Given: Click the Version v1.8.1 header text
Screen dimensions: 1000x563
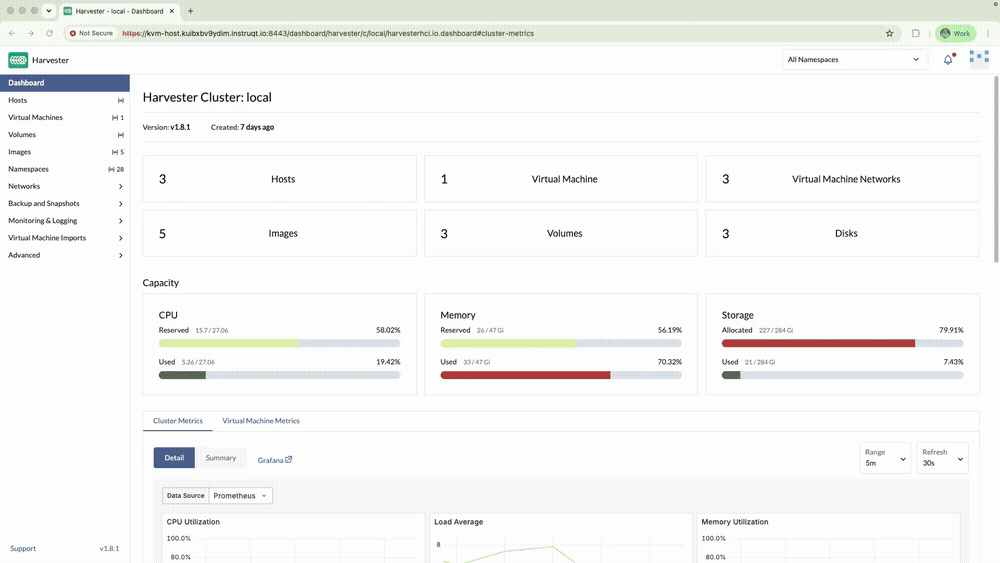Looking at the screenshot, I should pos(166,127).
